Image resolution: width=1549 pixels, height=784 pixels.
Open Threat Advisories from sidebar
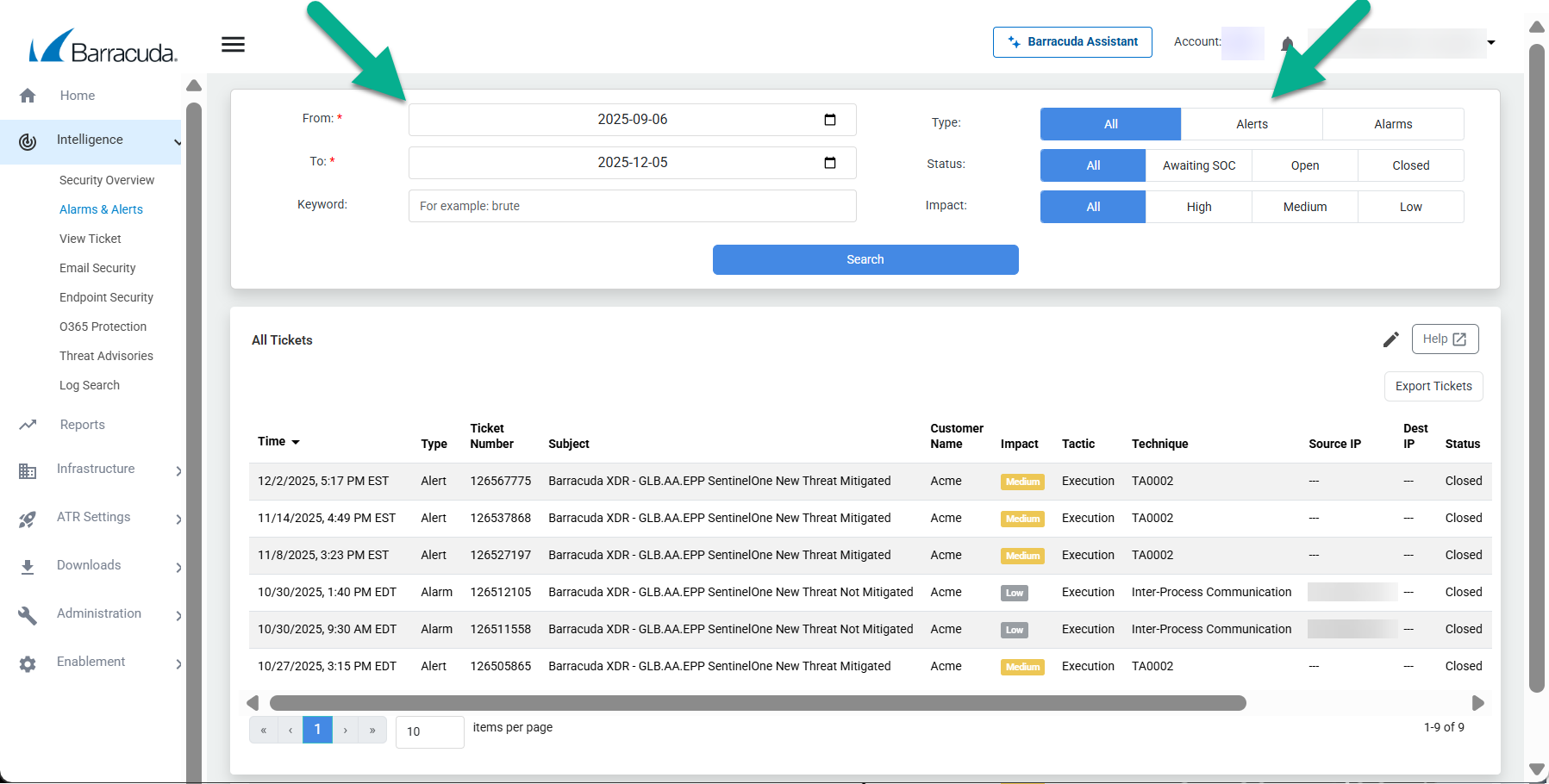(106, 356)
